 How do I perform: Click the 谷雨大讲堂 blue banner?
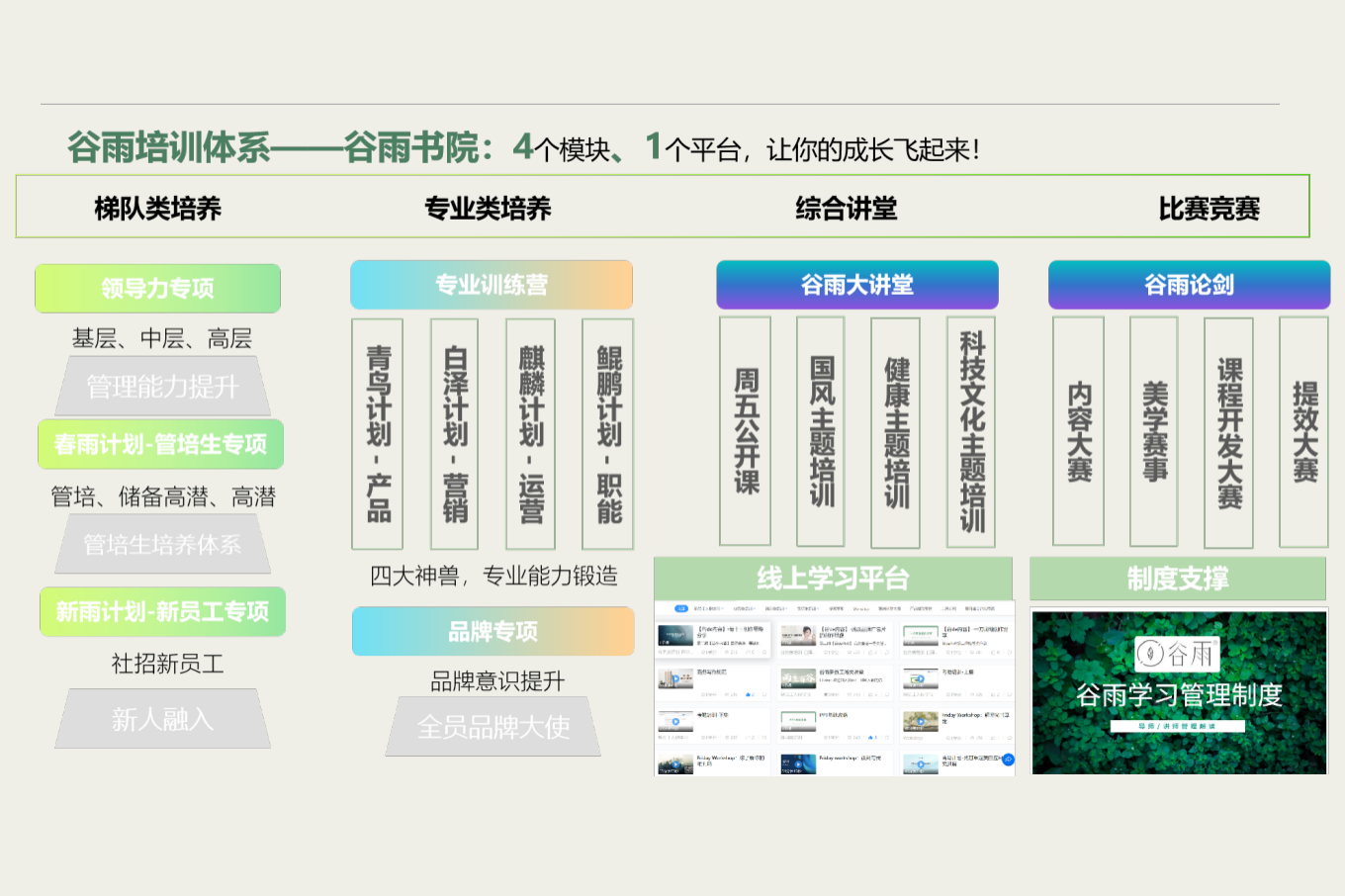point(856,285)
